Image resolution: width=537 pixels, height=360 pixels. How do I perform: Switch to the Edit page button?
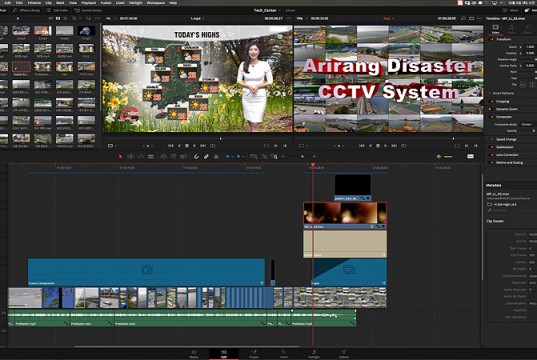point(224,354)
